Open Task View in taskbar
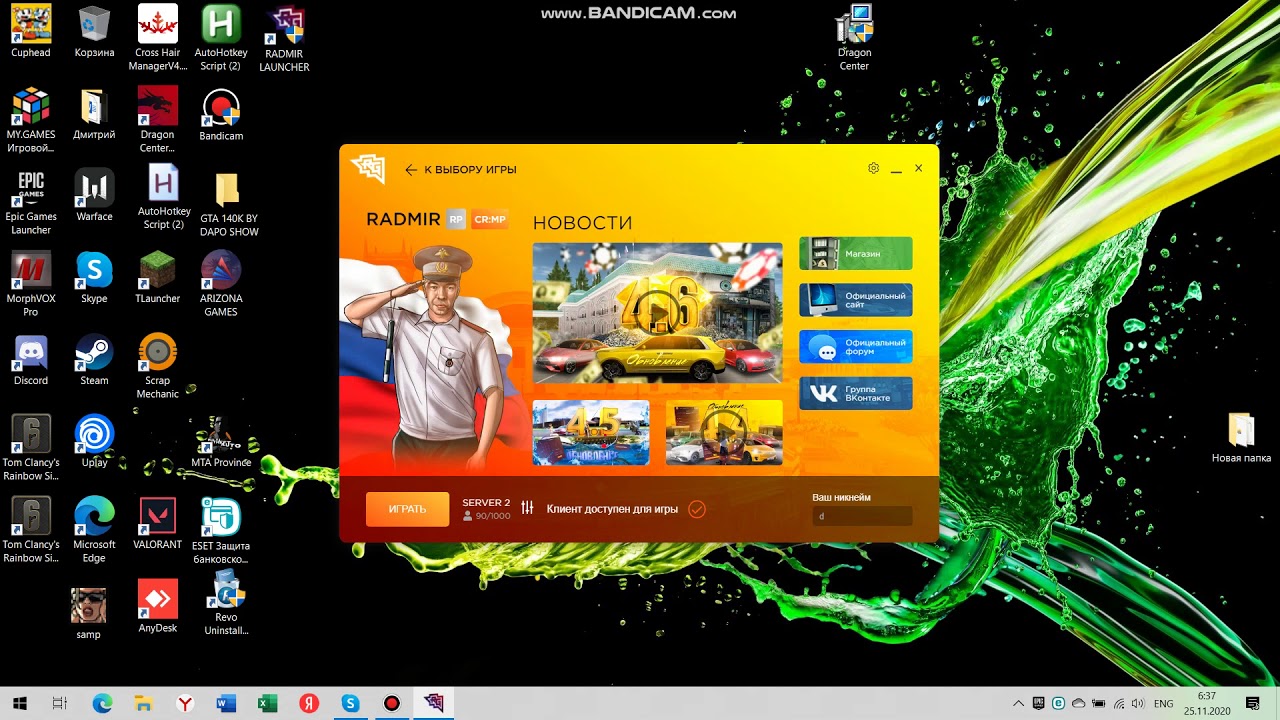Viewport: 1280px width, 720px height. point(60,703)
